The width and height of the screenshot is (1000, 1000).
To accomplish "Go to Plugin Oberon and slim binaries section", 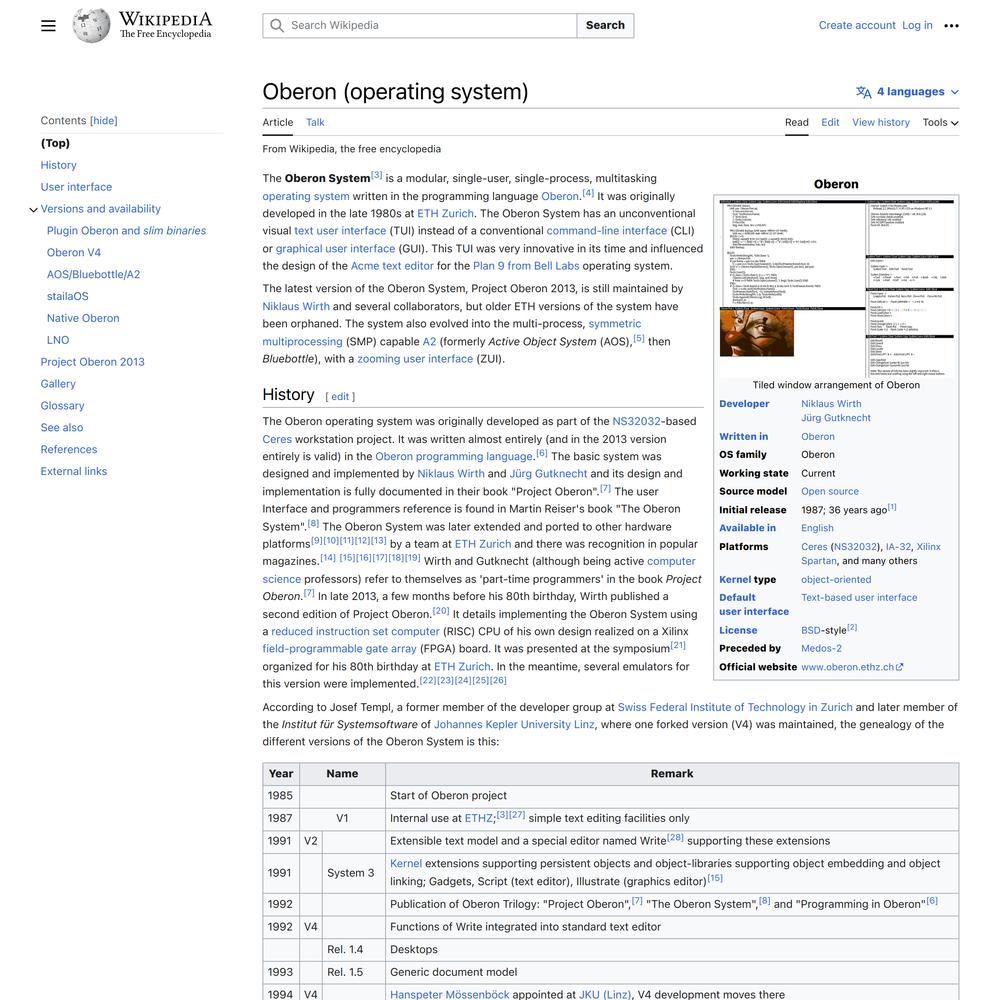I will click(126, 231).
